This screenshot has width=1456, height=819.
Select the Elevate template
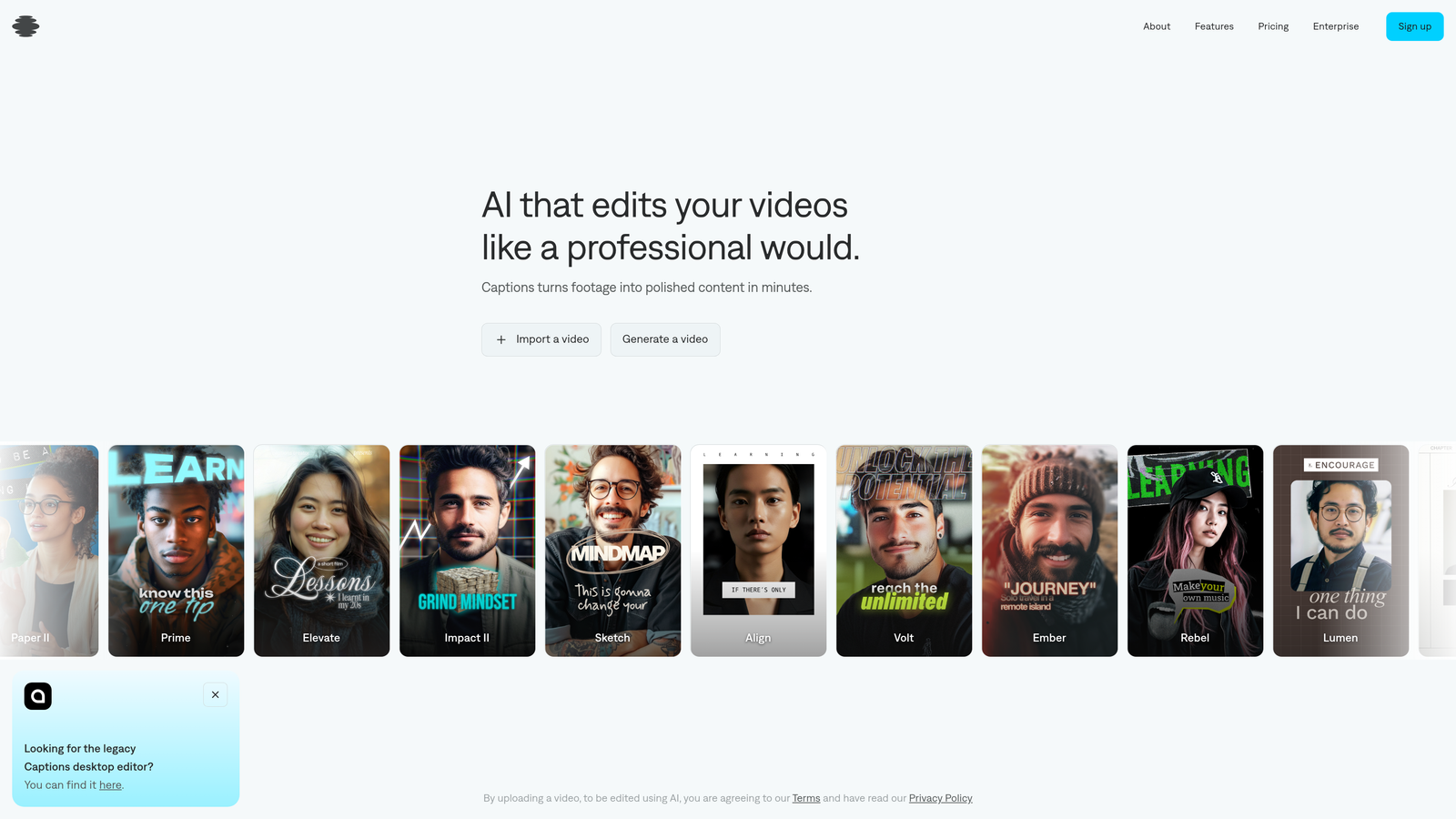coord(321,551)
